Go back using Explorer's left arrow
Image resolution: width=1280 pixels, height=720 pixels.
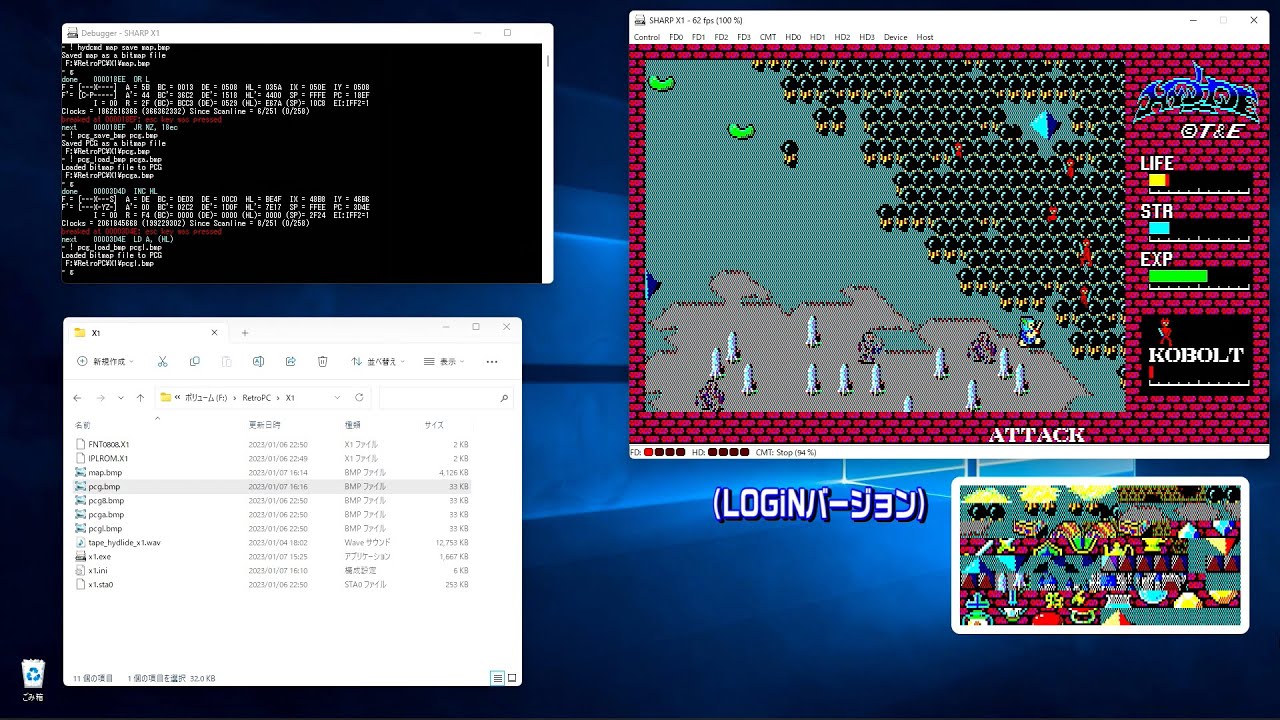click(78, 397)
